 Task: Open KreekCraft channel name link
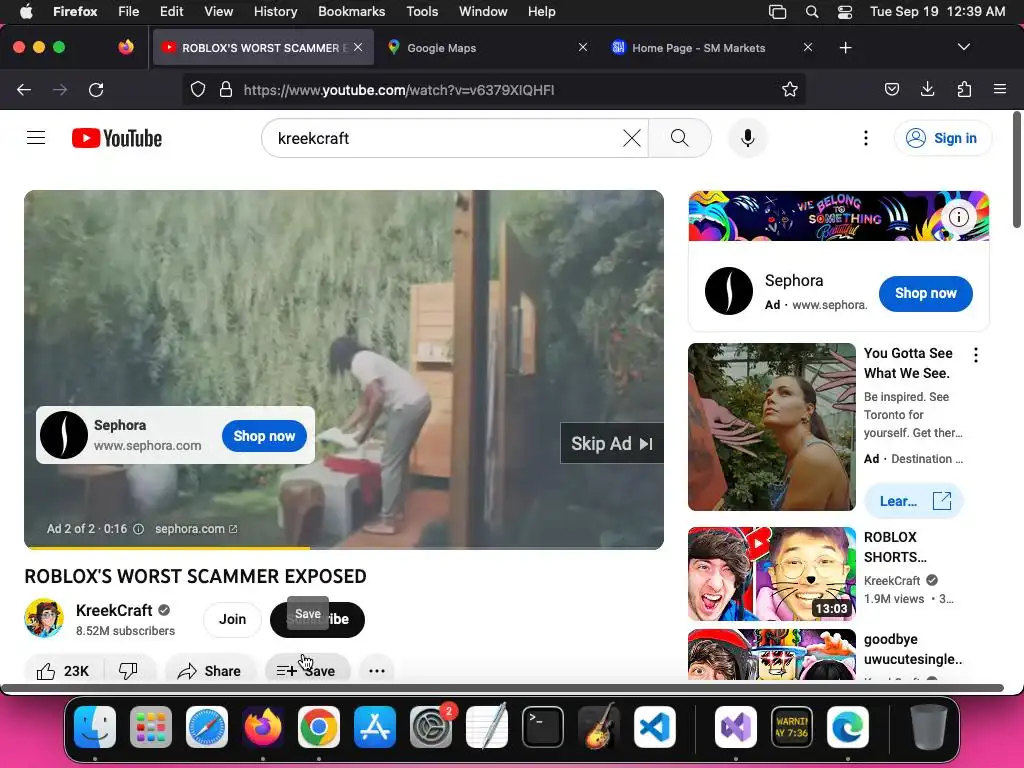tap(114, 610)
